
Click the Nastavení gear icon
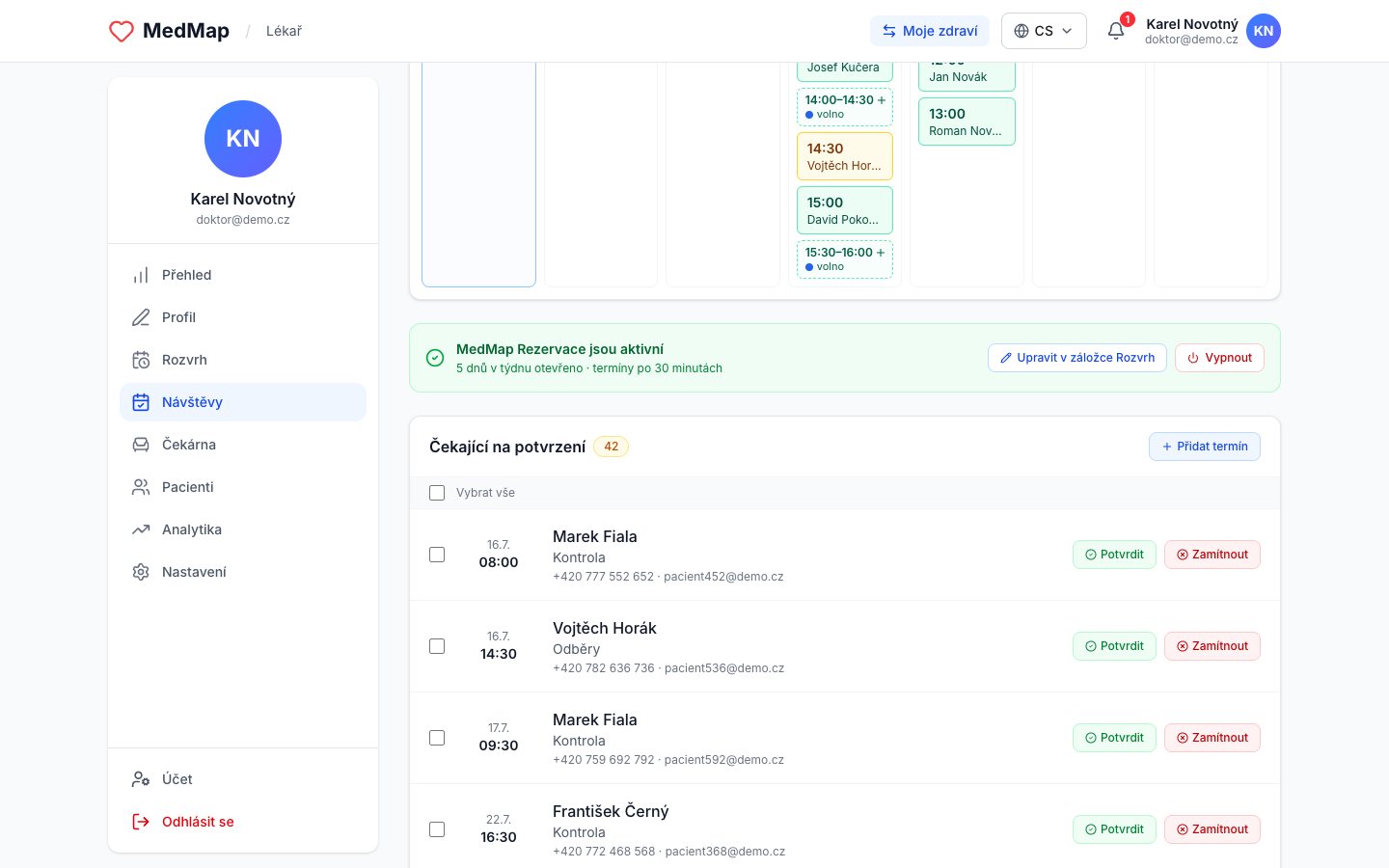tap(141, 572)
